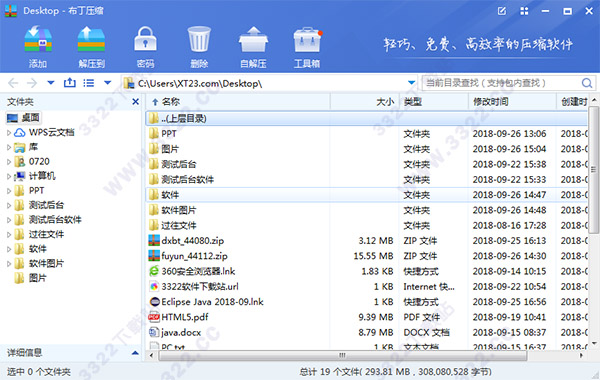Open view mode dropdown arrow

coord(108,83)
